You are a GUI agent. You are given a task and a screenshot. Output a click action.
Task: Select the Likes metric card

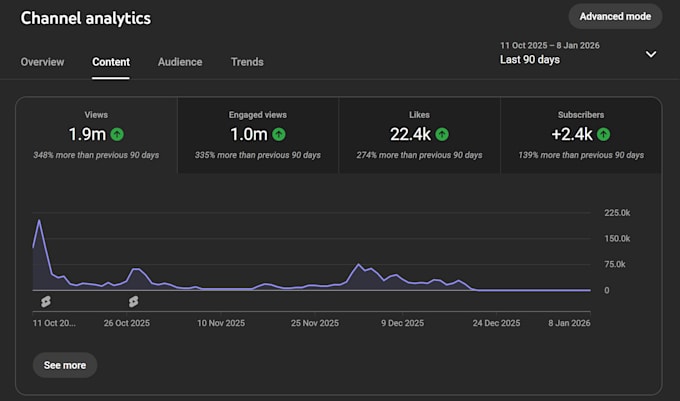pos(419,135)
